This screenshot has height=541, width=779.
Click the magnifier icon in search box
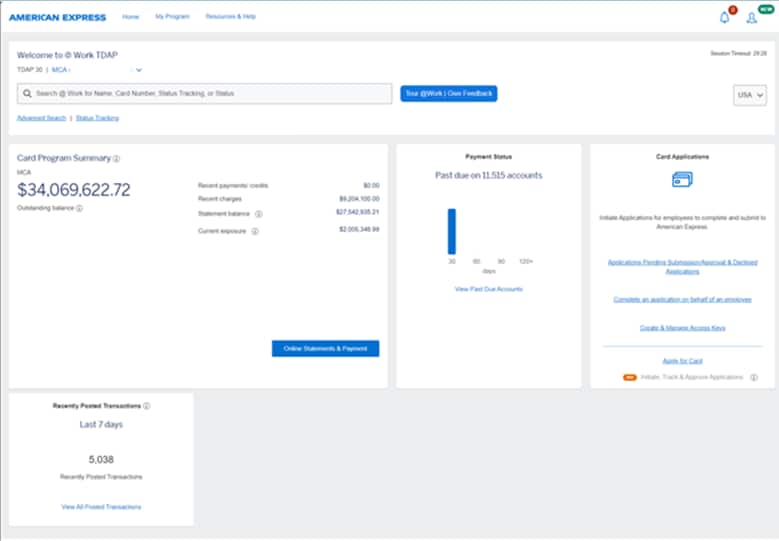tap(27, 93)
